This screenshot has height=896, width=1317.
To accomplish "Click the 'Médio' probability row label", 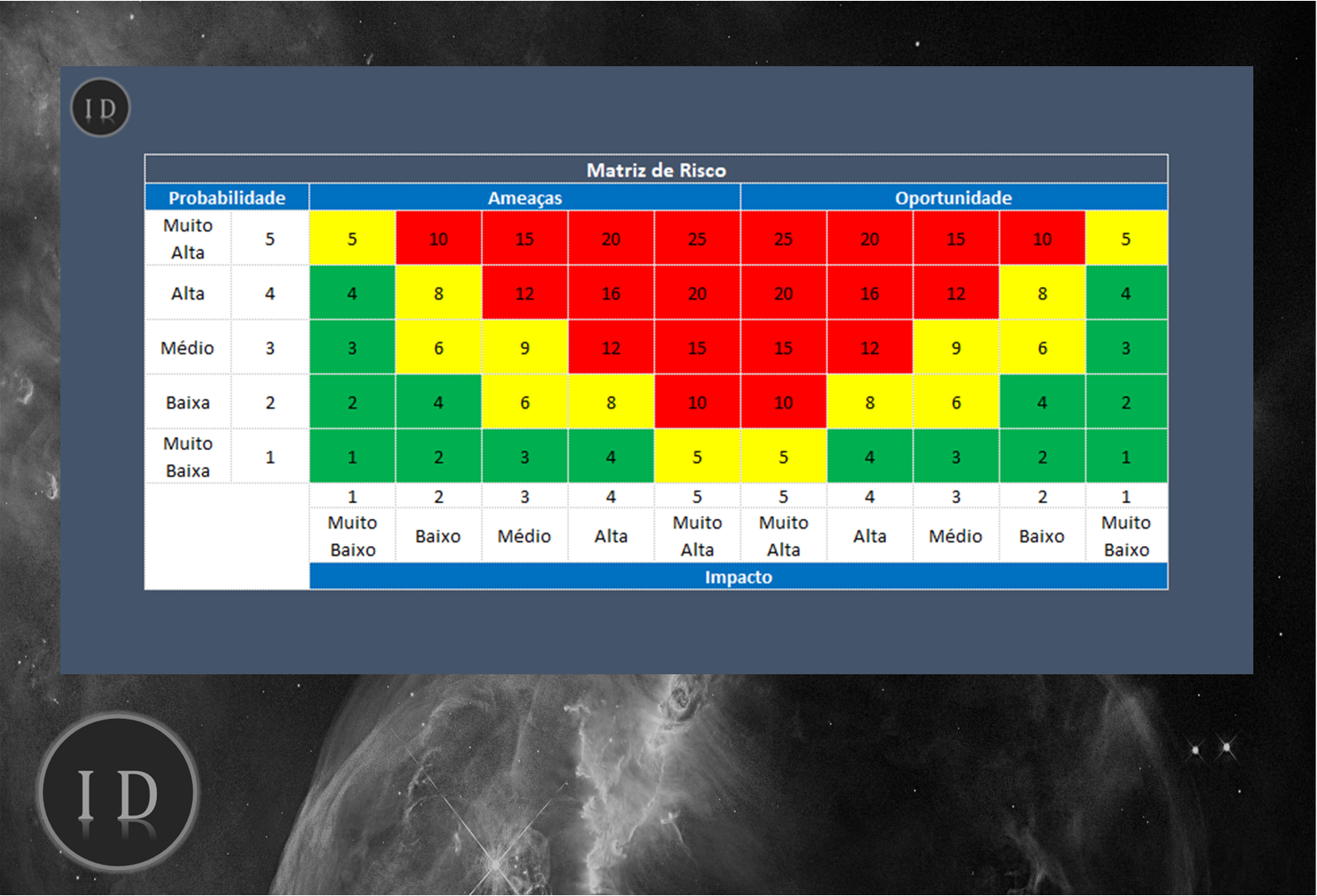I will point(188,347).
